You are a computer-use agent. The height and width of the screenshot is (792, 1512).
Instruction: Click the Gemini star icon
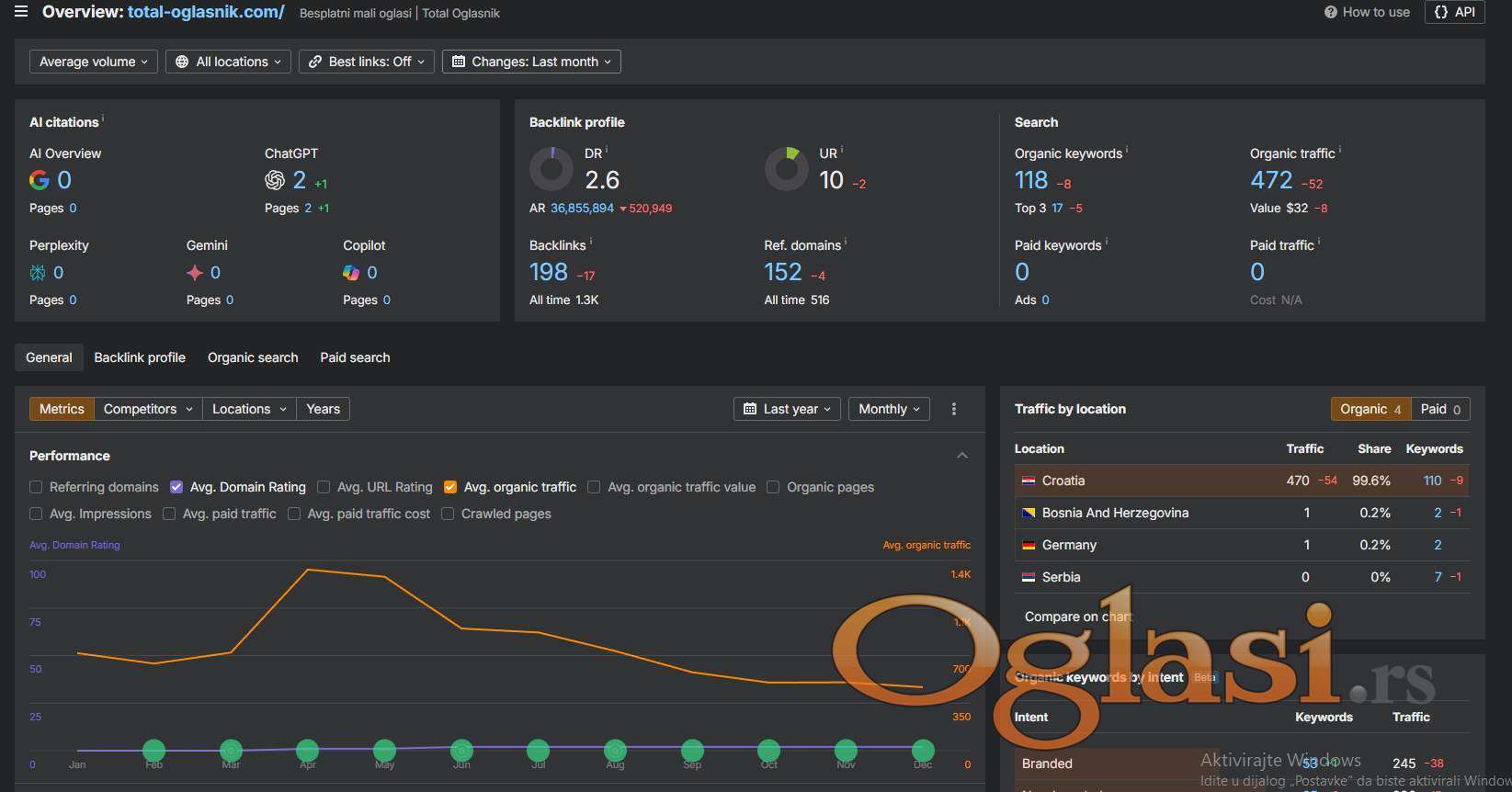195,273
